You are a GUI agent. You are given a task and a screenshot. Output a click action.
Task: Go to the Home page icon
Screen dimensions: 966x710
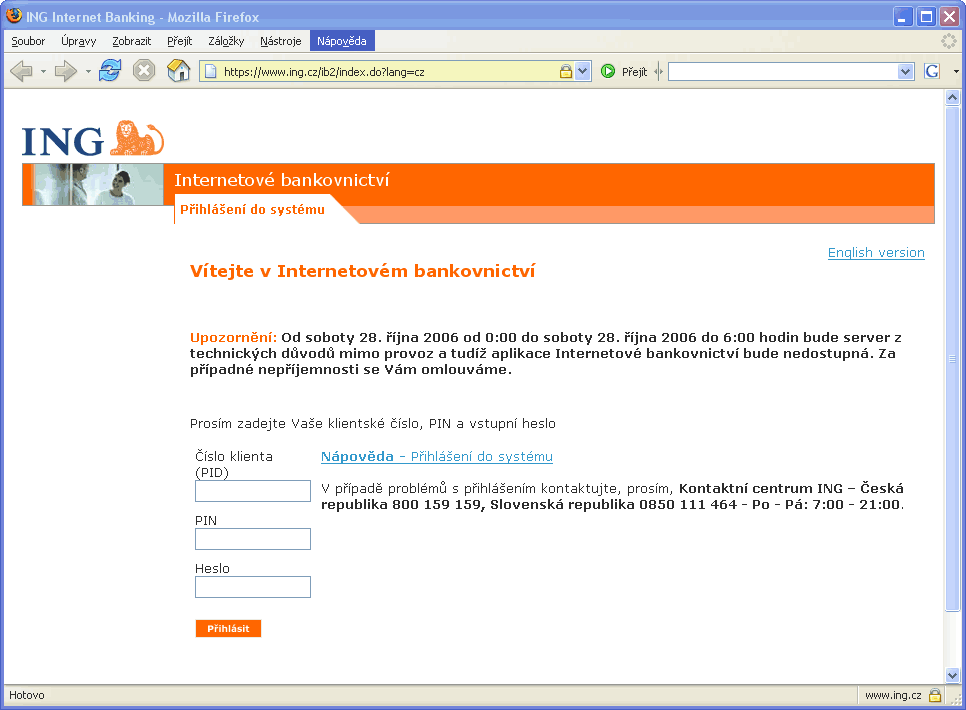[x=179, y=71]
